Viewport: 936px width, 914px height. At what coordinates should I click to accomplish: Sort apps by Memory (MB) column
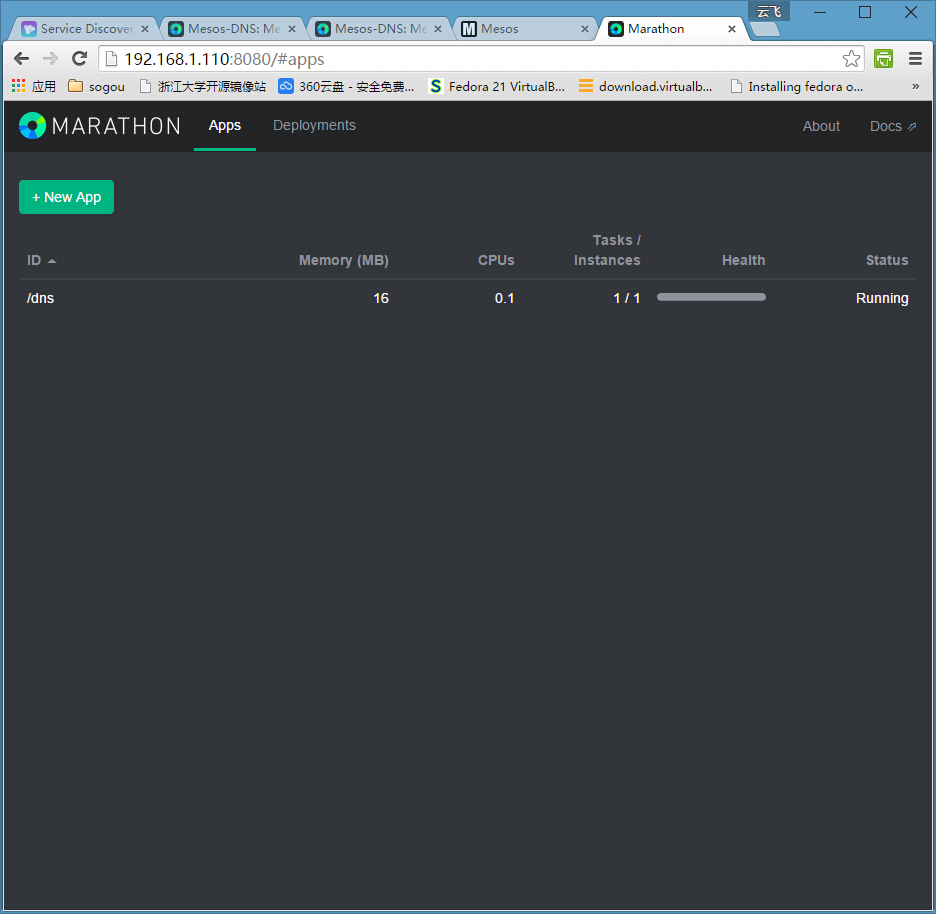pyautogui.click(x=344, y=260)
